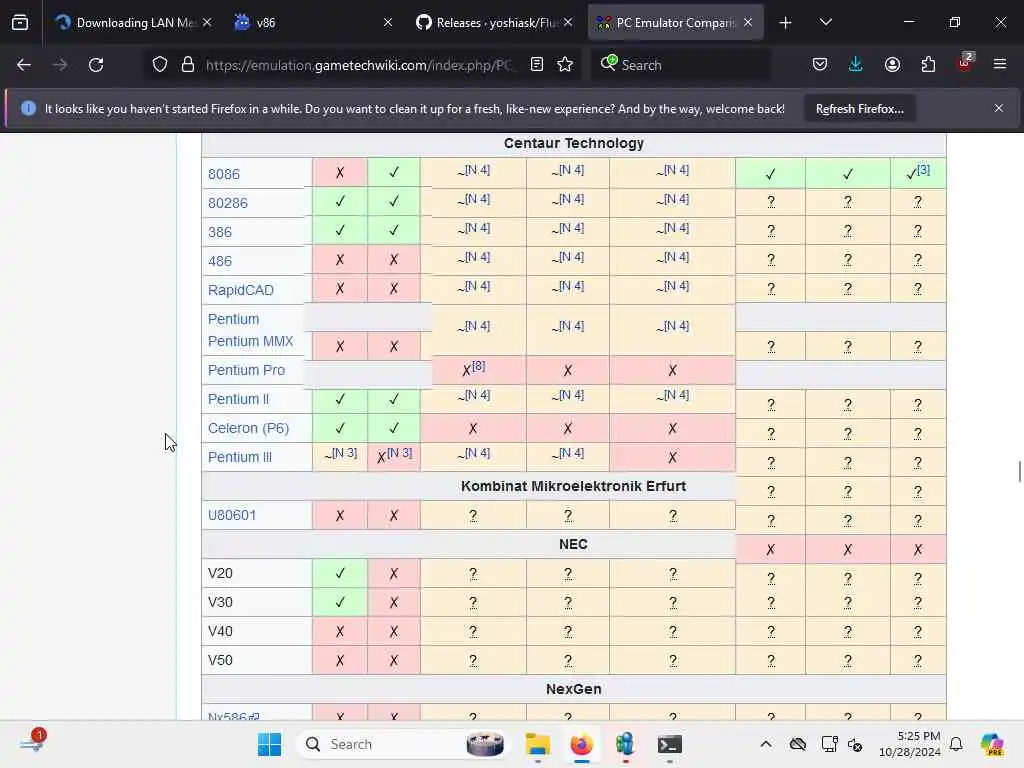This screenshot has width=1024, height=768.
Task: Open clock showing 5:25 PM
Action: pyautogui.click(x=910, y=744)
